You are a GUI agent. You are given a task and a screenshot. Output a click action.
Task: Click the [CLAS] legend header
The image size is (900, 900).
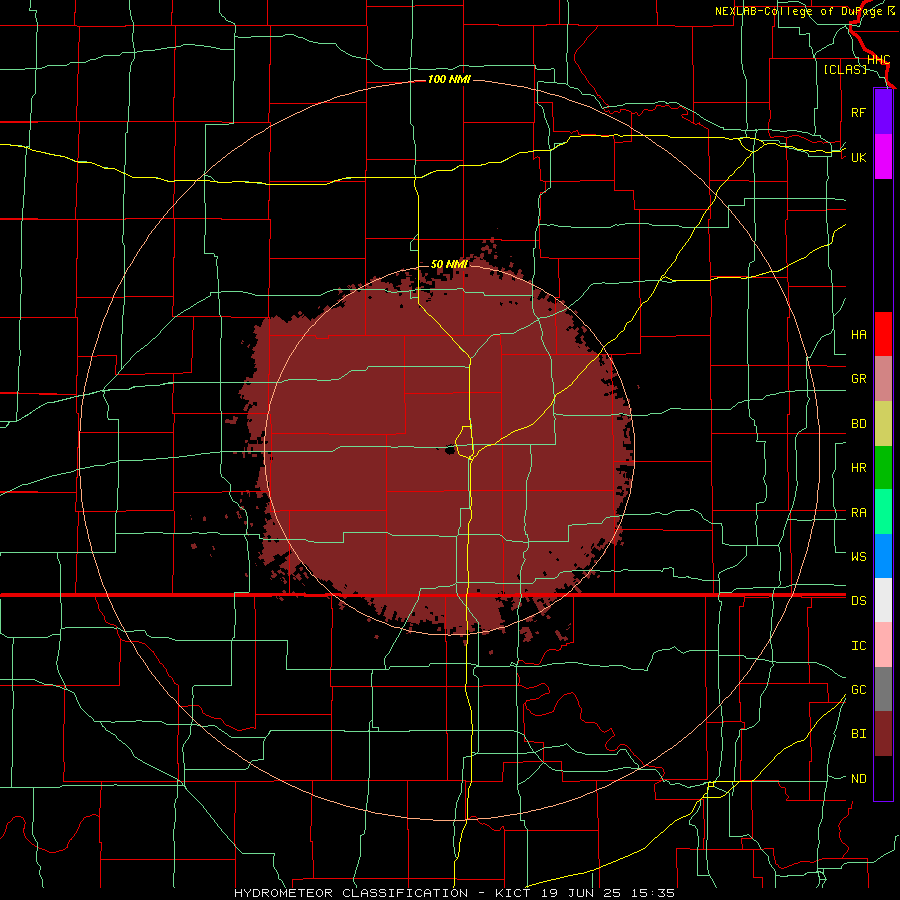[x=845, y=70]
